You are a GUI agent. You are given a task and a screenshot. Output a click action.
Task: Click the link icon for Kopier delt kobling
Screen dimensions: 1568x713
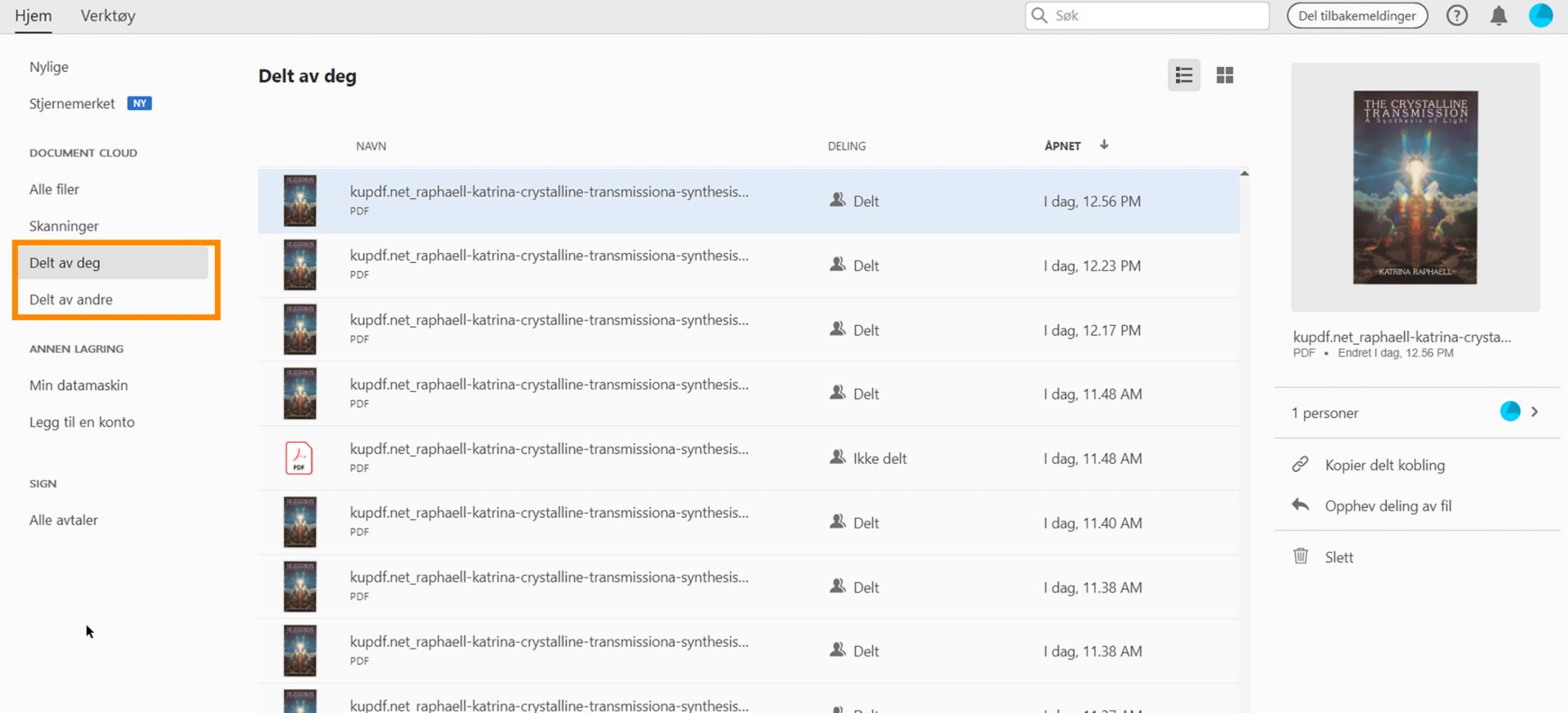click(1300, 465)
